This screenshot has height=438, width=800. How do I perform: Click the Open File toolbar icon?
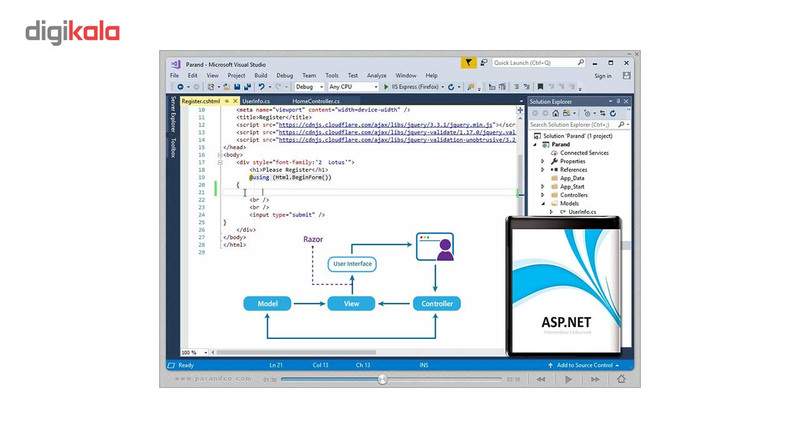point(227,87)
